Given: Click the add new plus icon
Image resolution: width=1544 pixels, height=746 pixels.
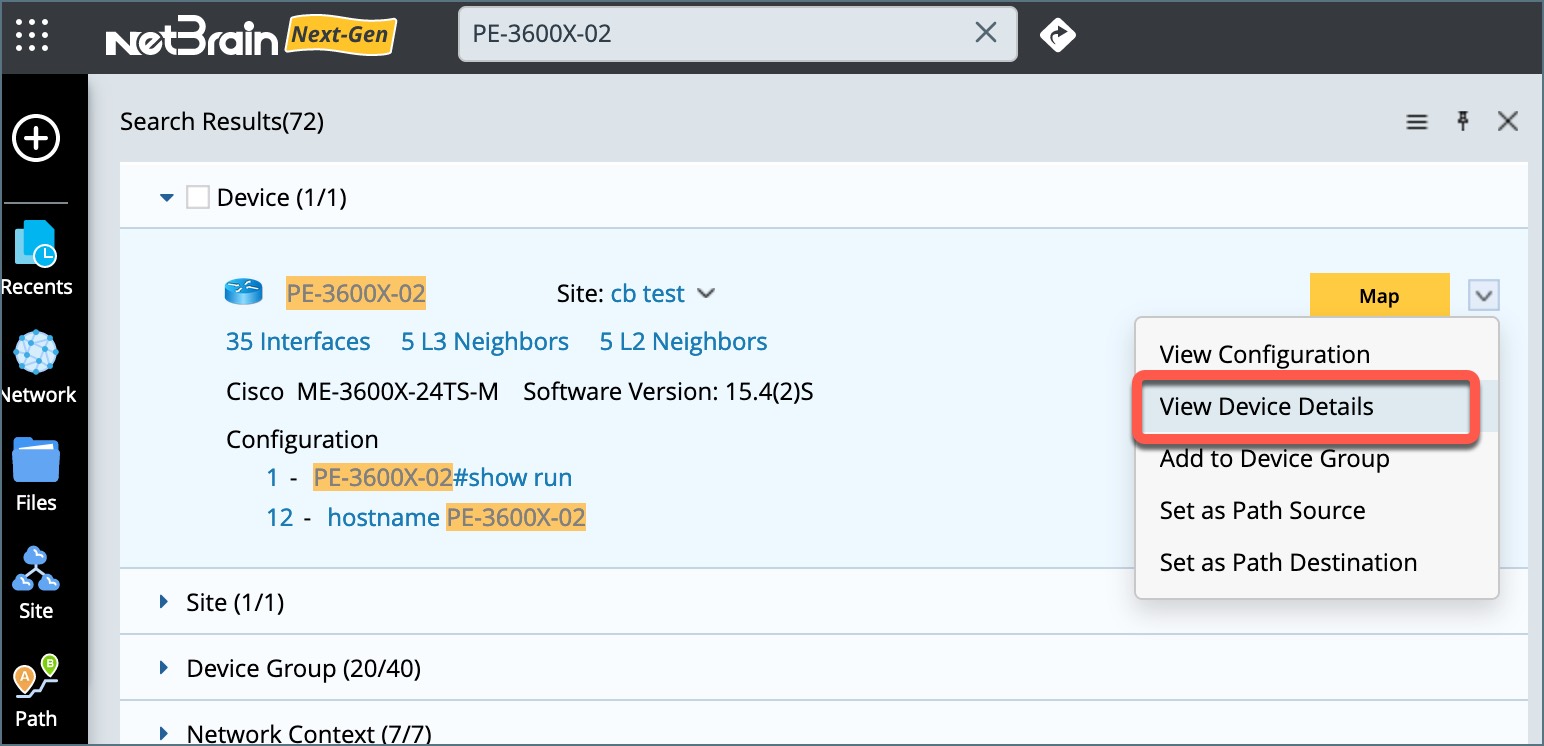Looking at the screenshot, I should (36, 138).
